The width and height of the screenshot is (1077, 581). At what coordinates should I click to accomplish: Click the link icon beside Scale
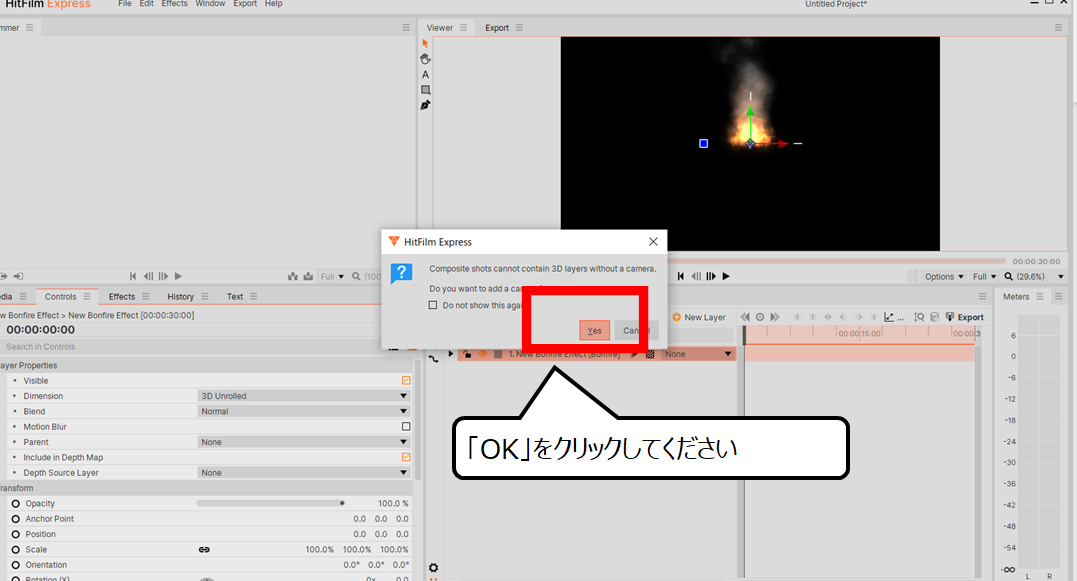[x=204, y=549]
